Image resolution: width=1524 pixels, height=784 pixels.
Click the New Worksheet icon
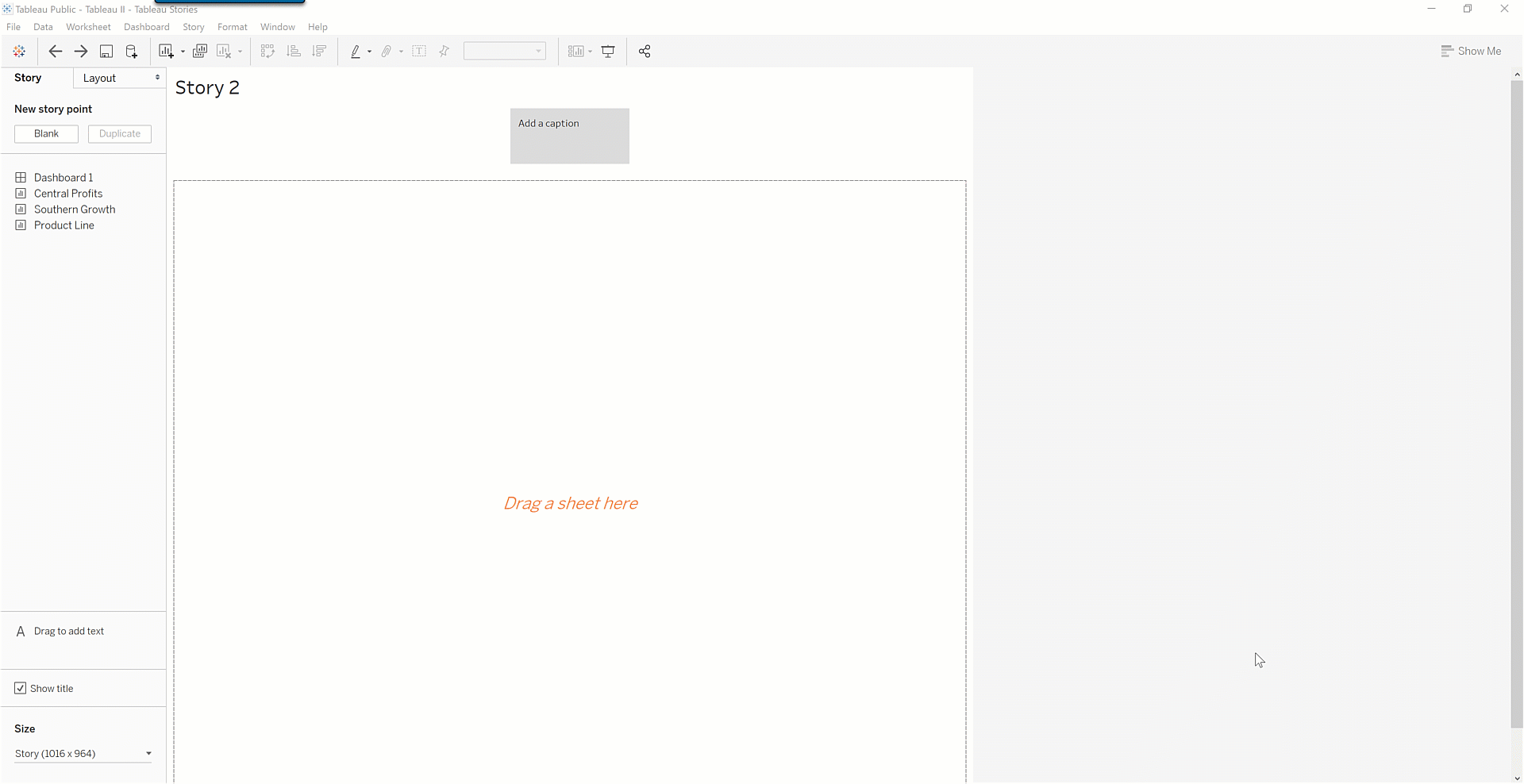[x=166, y=52]
